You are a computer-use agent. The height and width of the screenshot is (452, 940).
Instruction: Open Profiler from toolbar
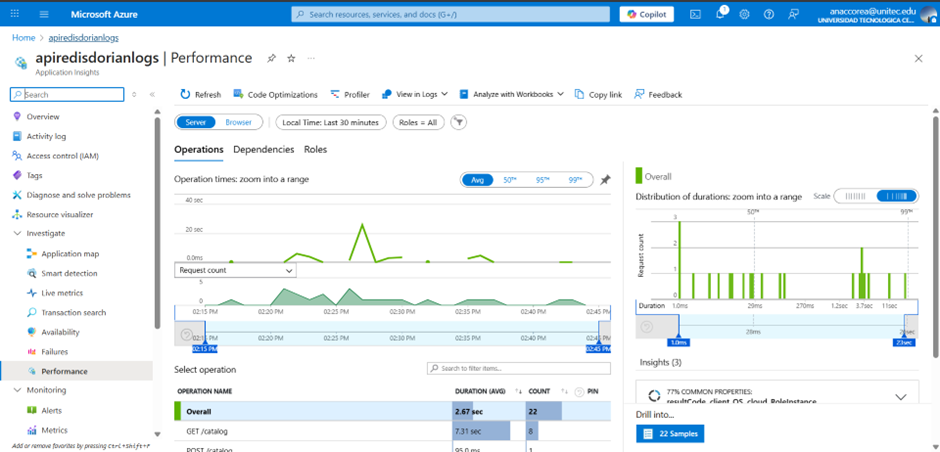[350, 94]
